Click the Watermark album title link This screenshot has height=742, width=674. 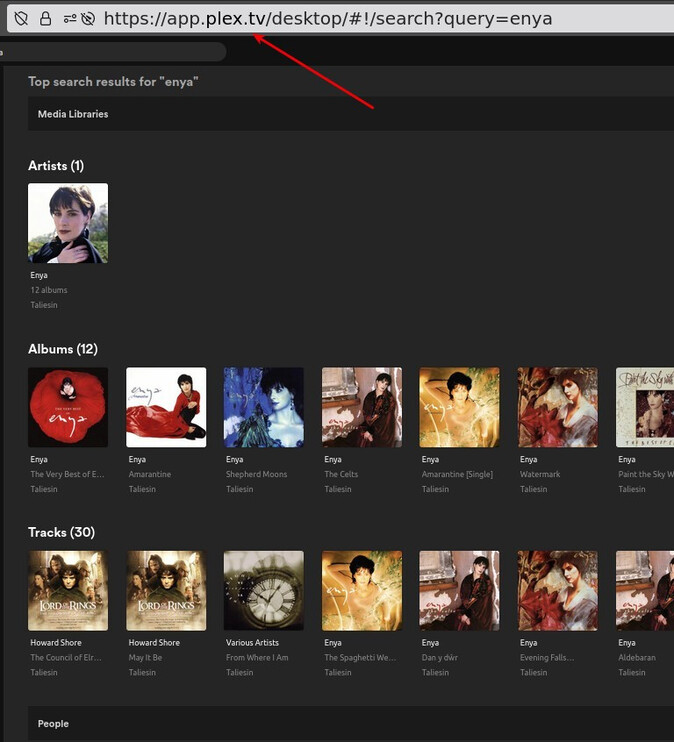(540, 474)
